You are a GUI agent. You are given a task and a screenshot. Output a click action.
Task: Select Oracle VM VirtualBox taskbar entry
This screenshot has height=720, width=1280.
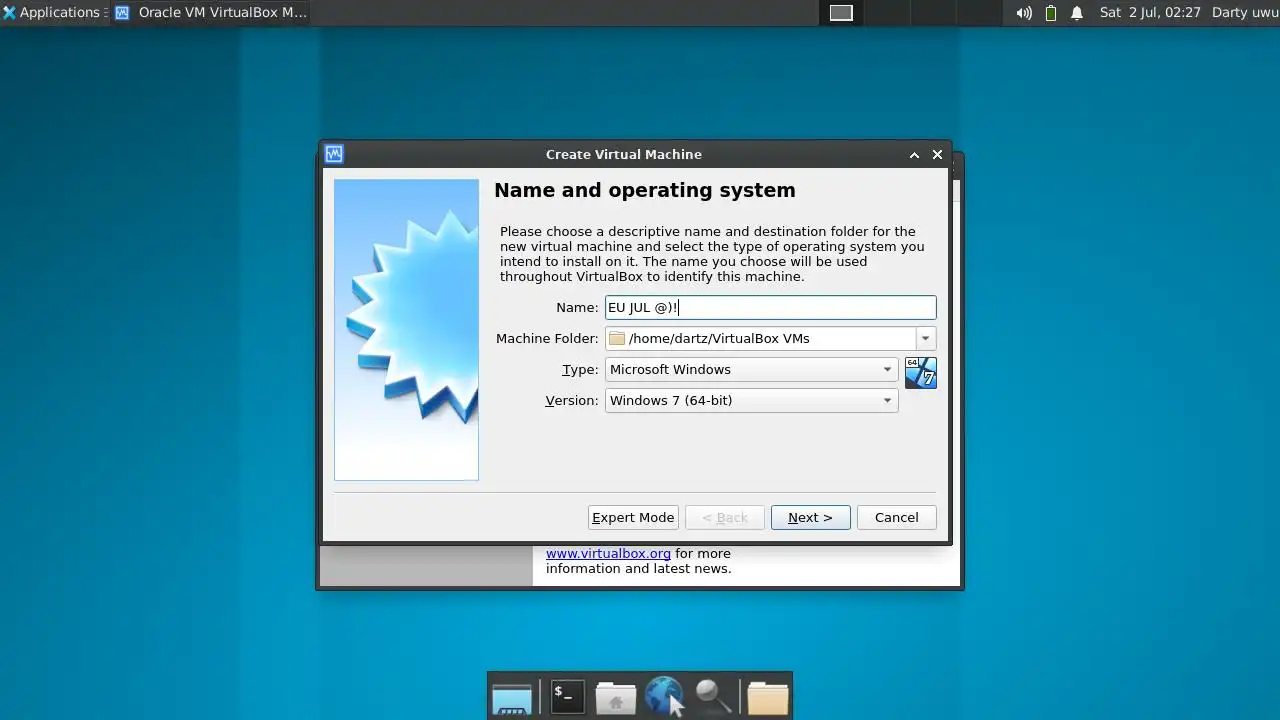coord(210,13)
